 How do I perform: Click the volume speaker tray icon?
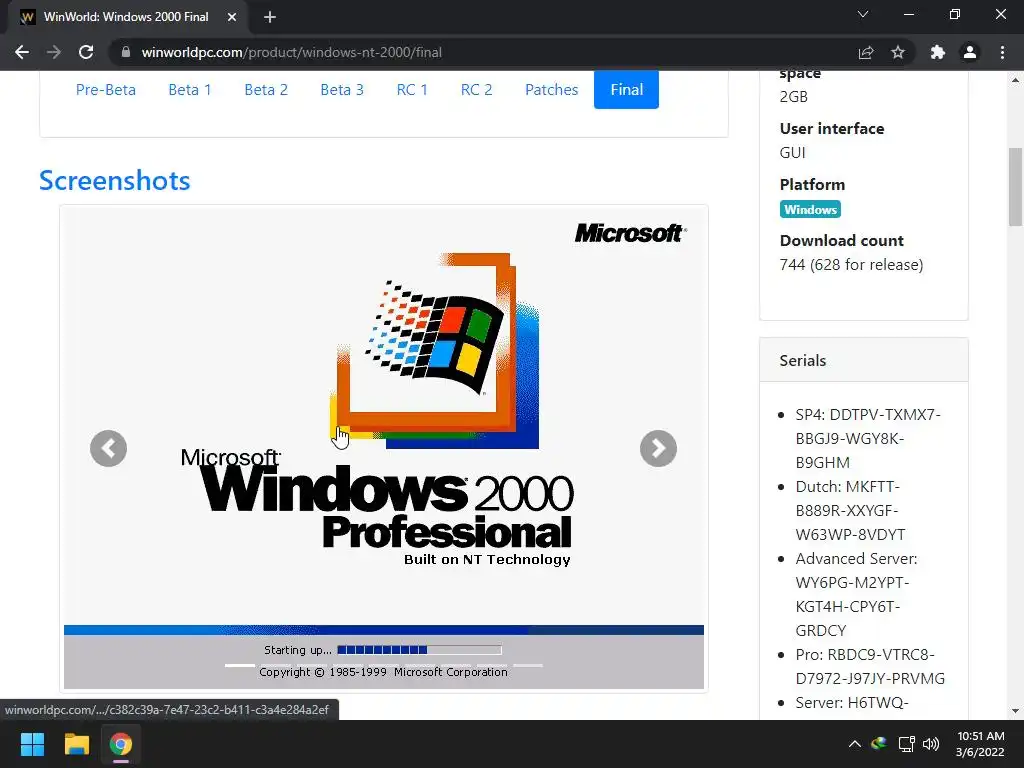point(931,744)
